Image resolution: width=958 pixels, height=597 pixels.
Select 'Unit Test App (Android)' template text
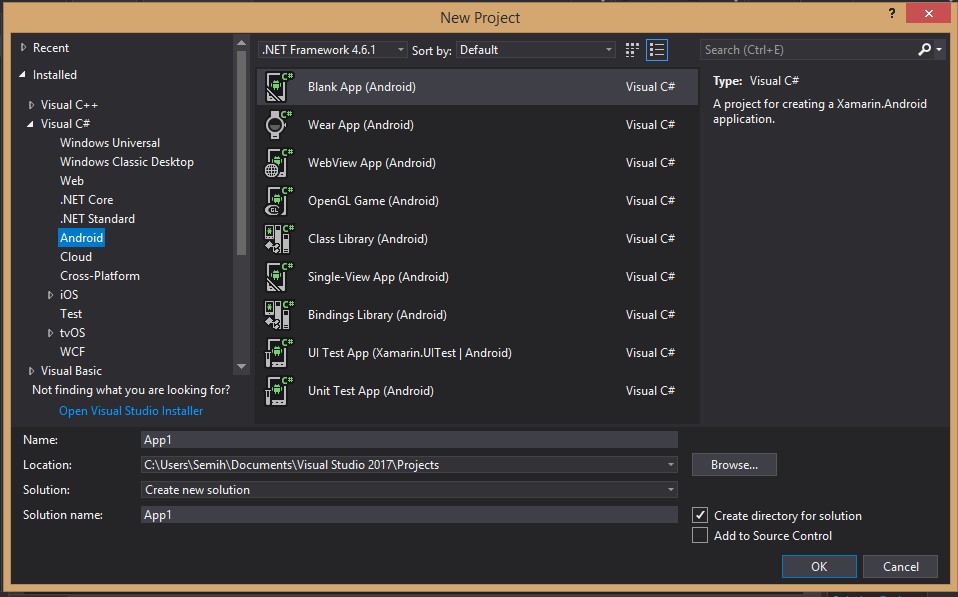(370, 390)
